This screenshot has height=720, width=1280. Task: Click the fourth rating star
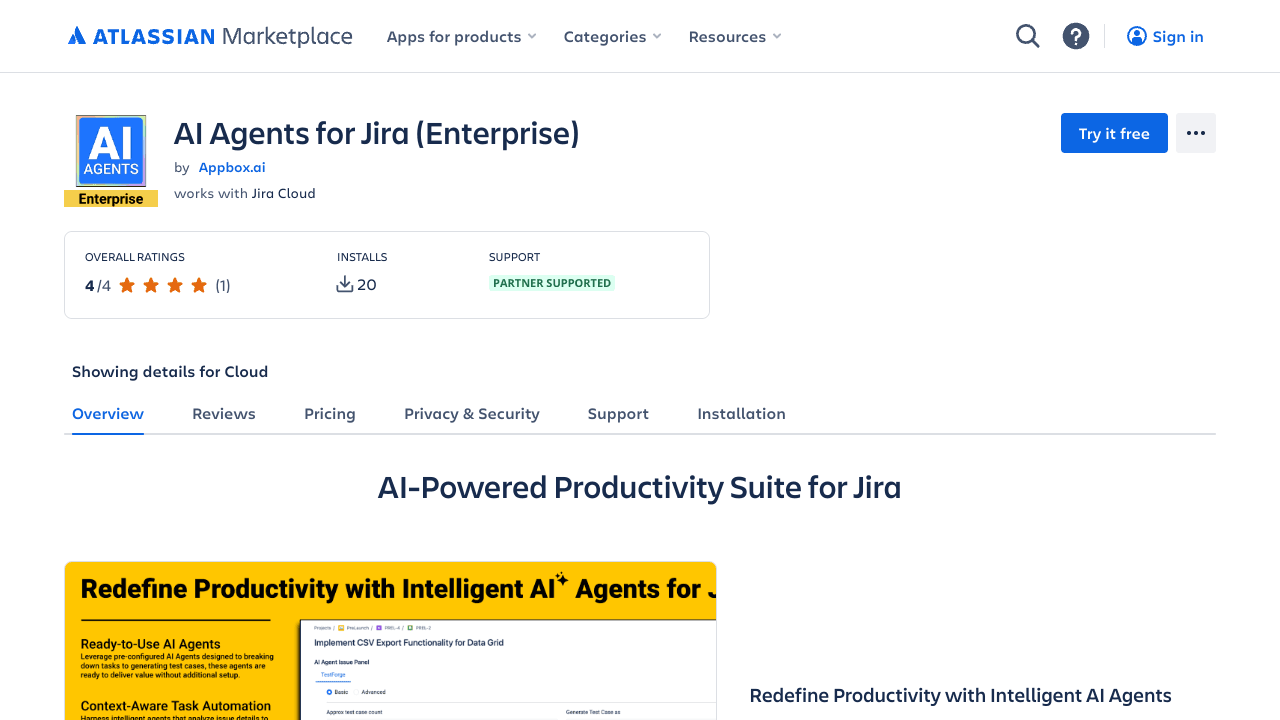(199, 285)
